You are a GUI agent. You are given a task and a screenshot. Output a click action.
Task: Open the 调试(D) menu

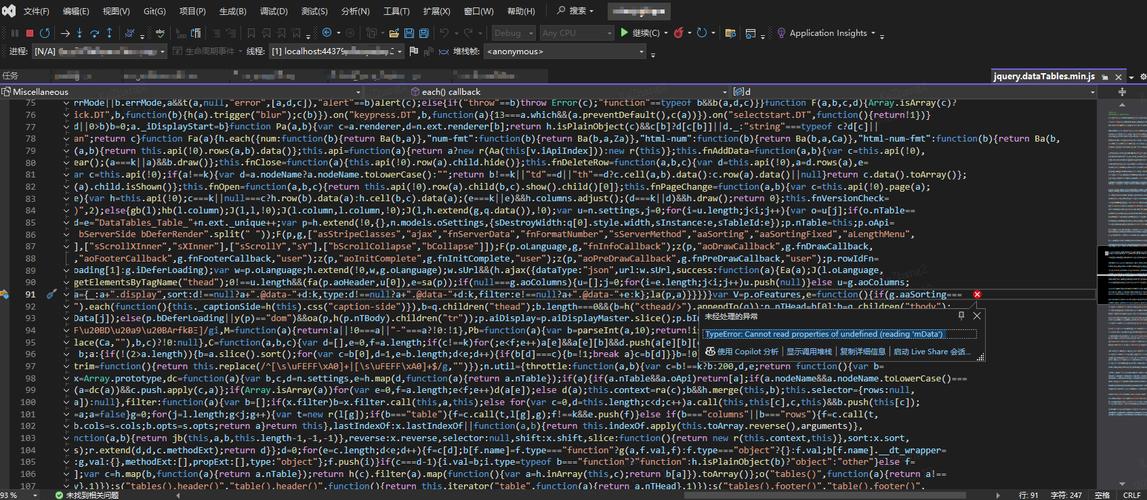274,11
